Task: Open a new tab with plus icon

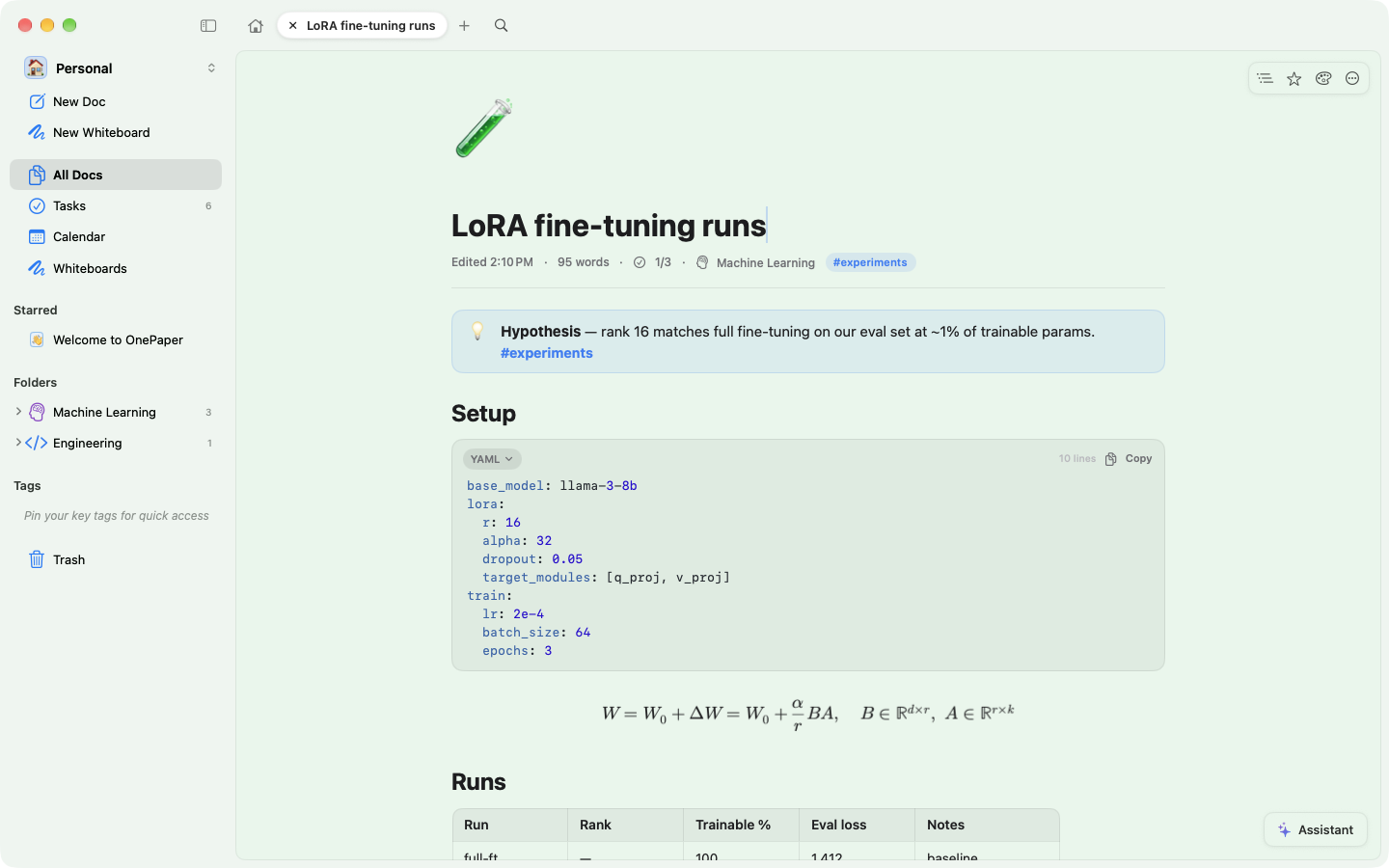Action: [x=464, y=26]
